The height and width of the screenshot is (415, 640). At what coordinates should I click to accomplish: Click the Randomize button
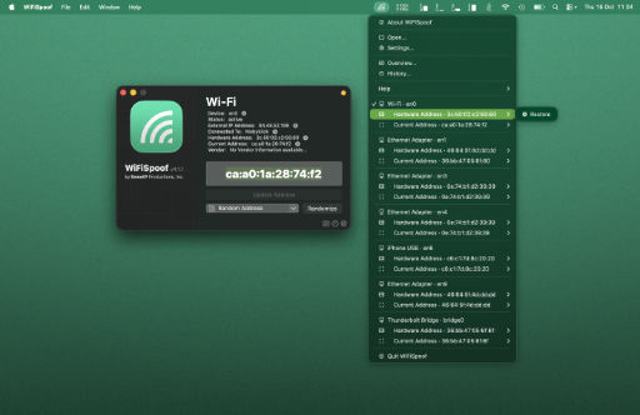tap(322, 209)
